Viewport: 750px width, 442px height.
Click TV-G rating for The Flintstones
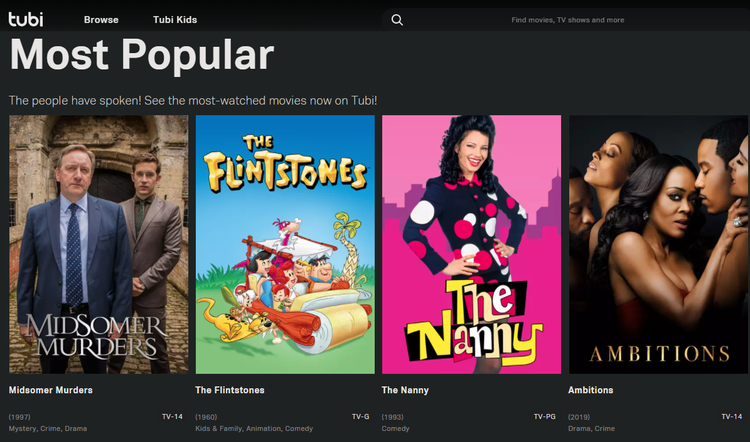point(361,417)
